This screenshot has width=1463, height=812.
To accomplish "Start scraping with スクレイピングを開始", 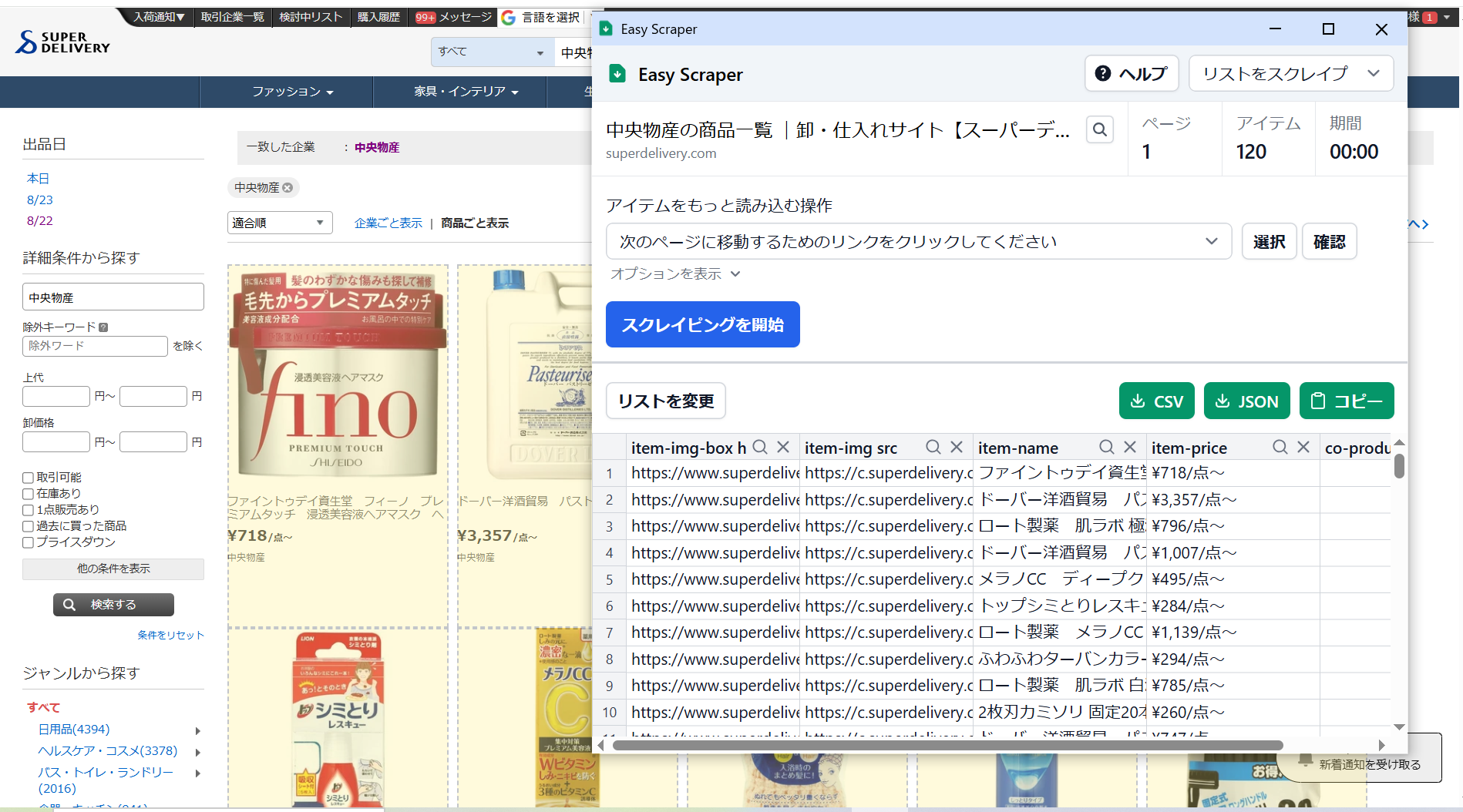I will coord(702,324).
